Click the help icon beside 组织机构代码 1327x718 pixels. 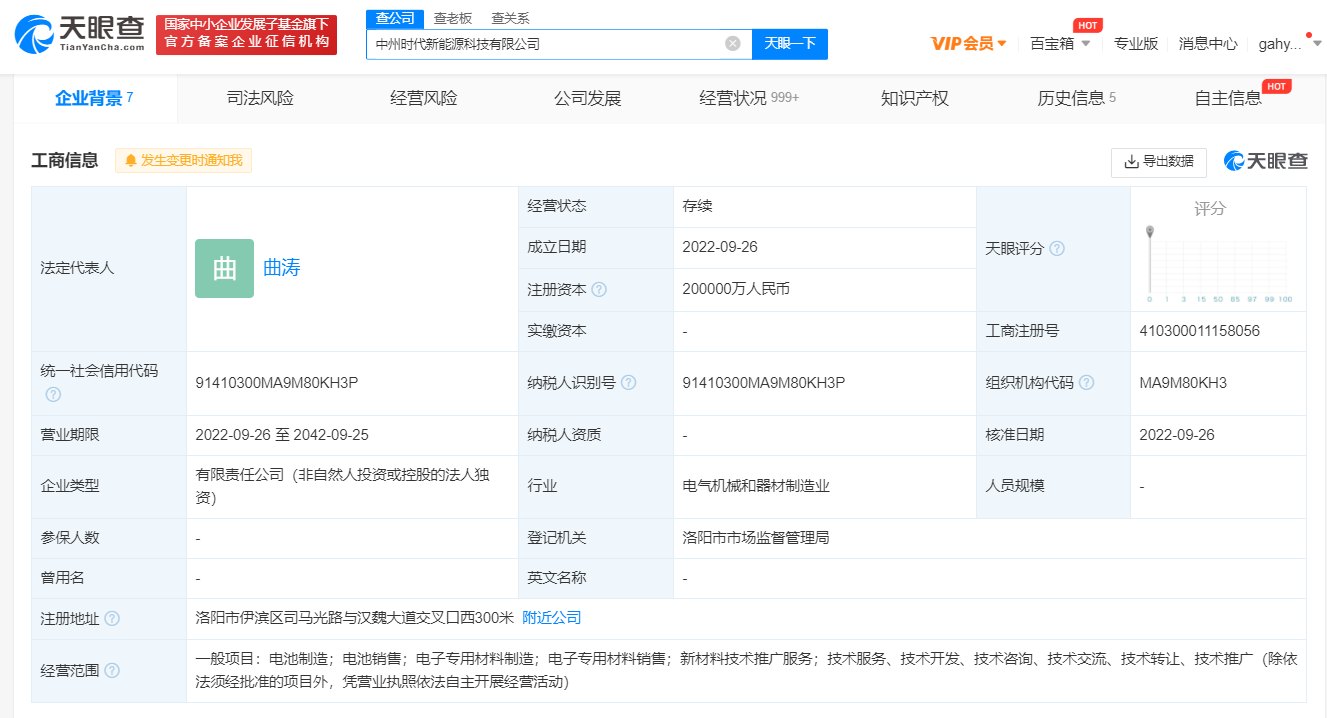point(1086,383)
